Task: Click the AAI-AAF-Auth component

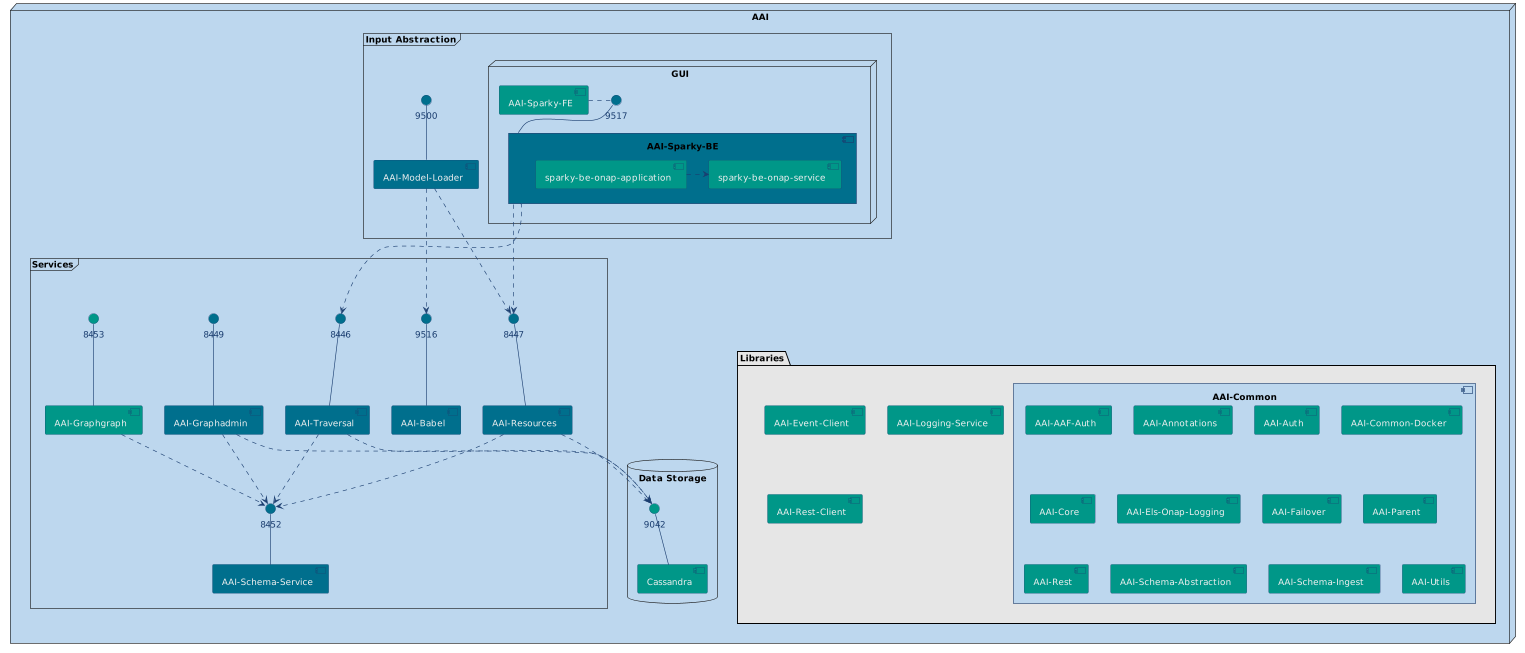Action: pyautogui.click(x=1069, y=420)
